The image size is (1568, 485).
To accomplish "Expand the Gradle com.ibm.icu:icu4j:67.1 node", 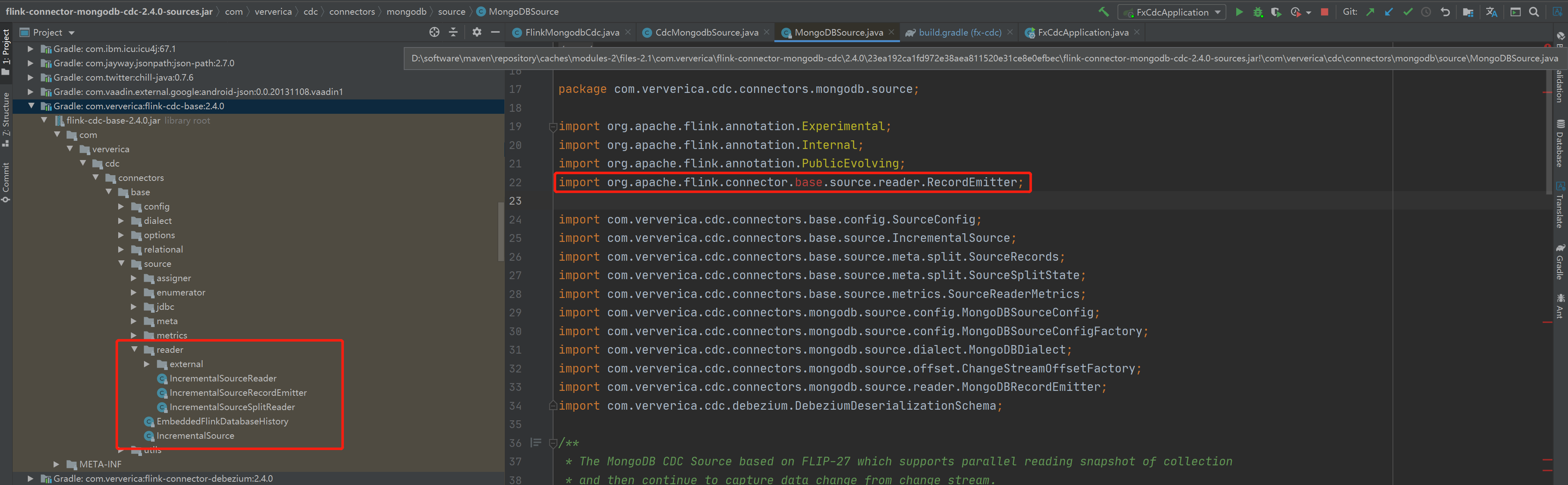I will click(x=30, y=49).
